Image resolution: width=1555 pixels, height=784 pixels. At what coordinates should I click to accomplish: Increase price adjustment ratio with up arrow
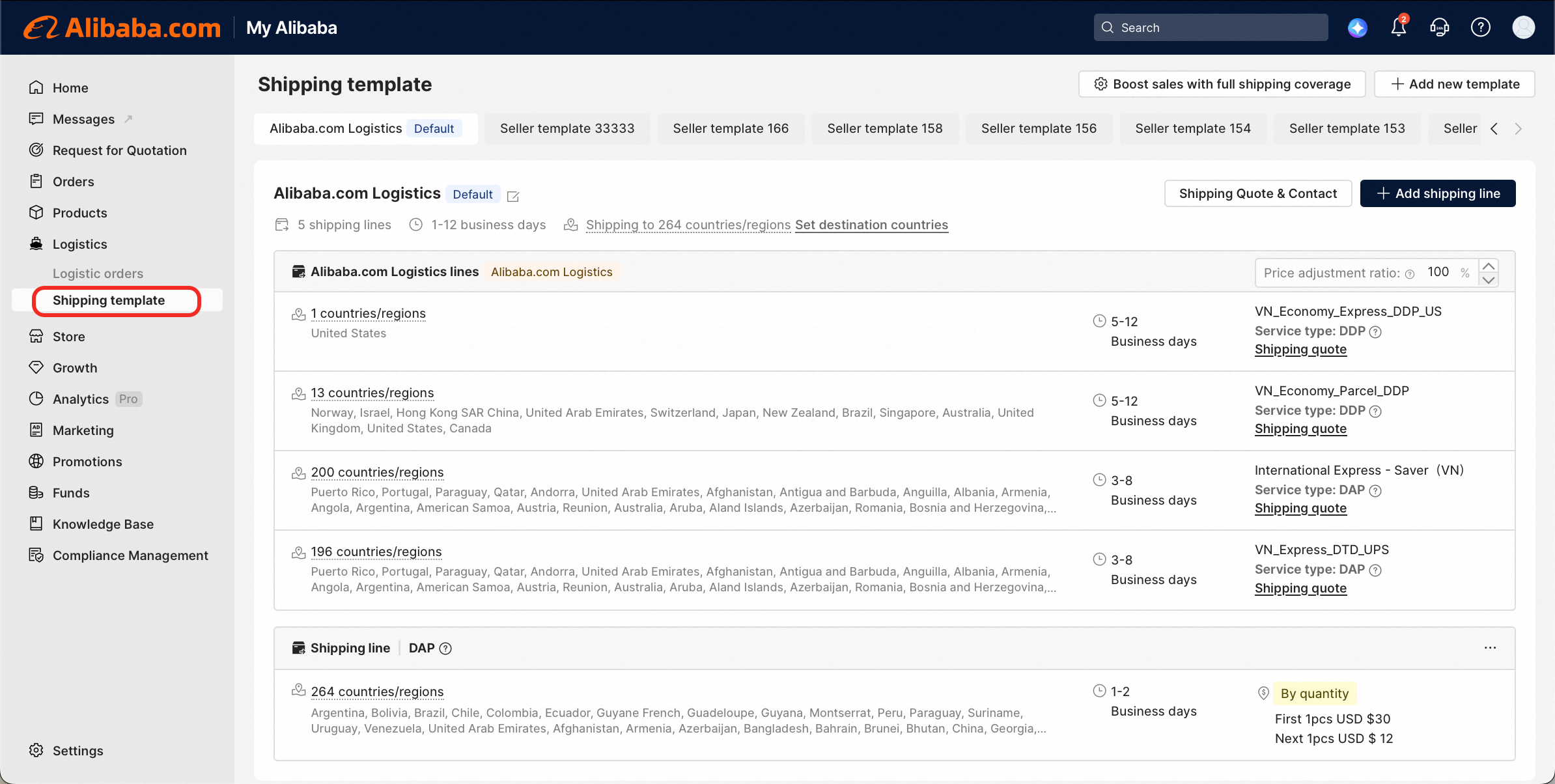[1489, 266]
